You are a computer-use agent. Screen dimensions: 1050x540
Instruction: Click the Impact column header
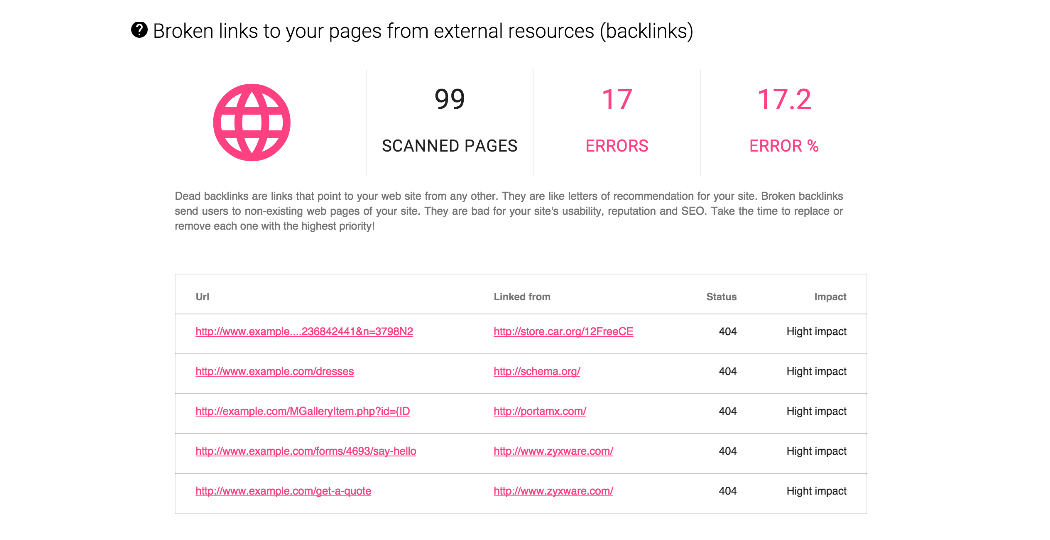(830, 296)
